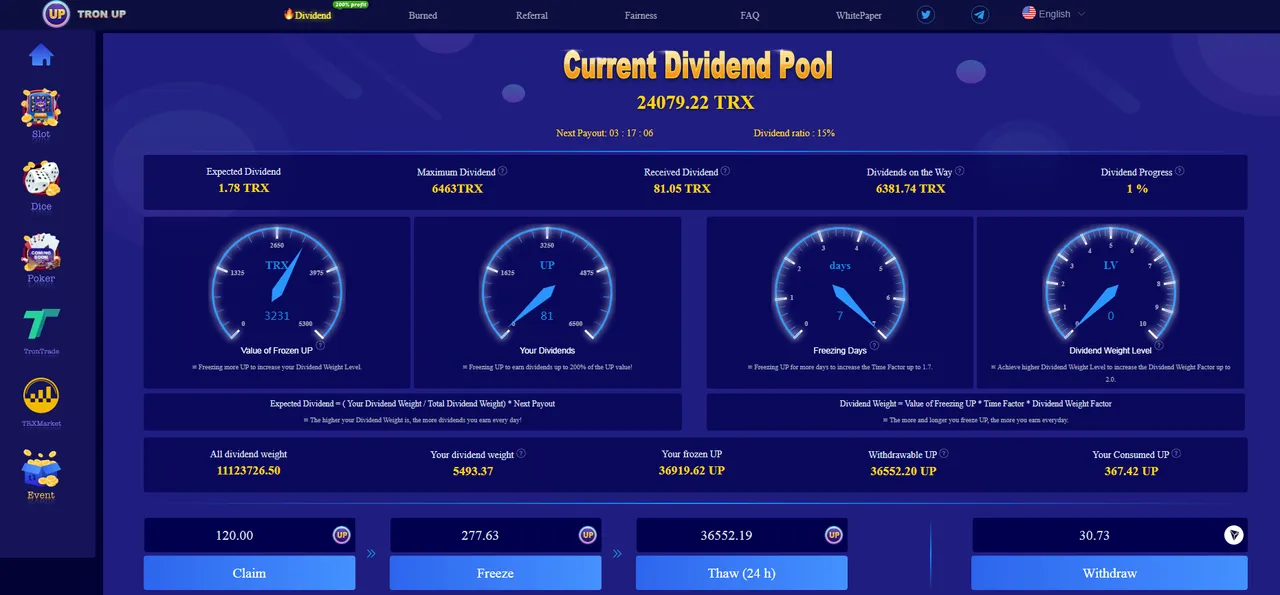Viewport: 1280px width, 595px height.
Task: Open the Burned tab
Action: [423, 15]
